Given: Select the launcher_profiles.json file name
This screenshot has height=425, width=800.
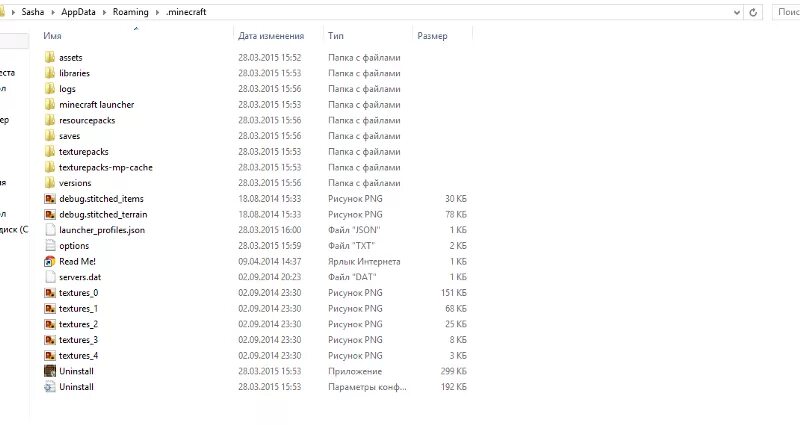Looking at the screenshot, I should (x=102, y=230).
